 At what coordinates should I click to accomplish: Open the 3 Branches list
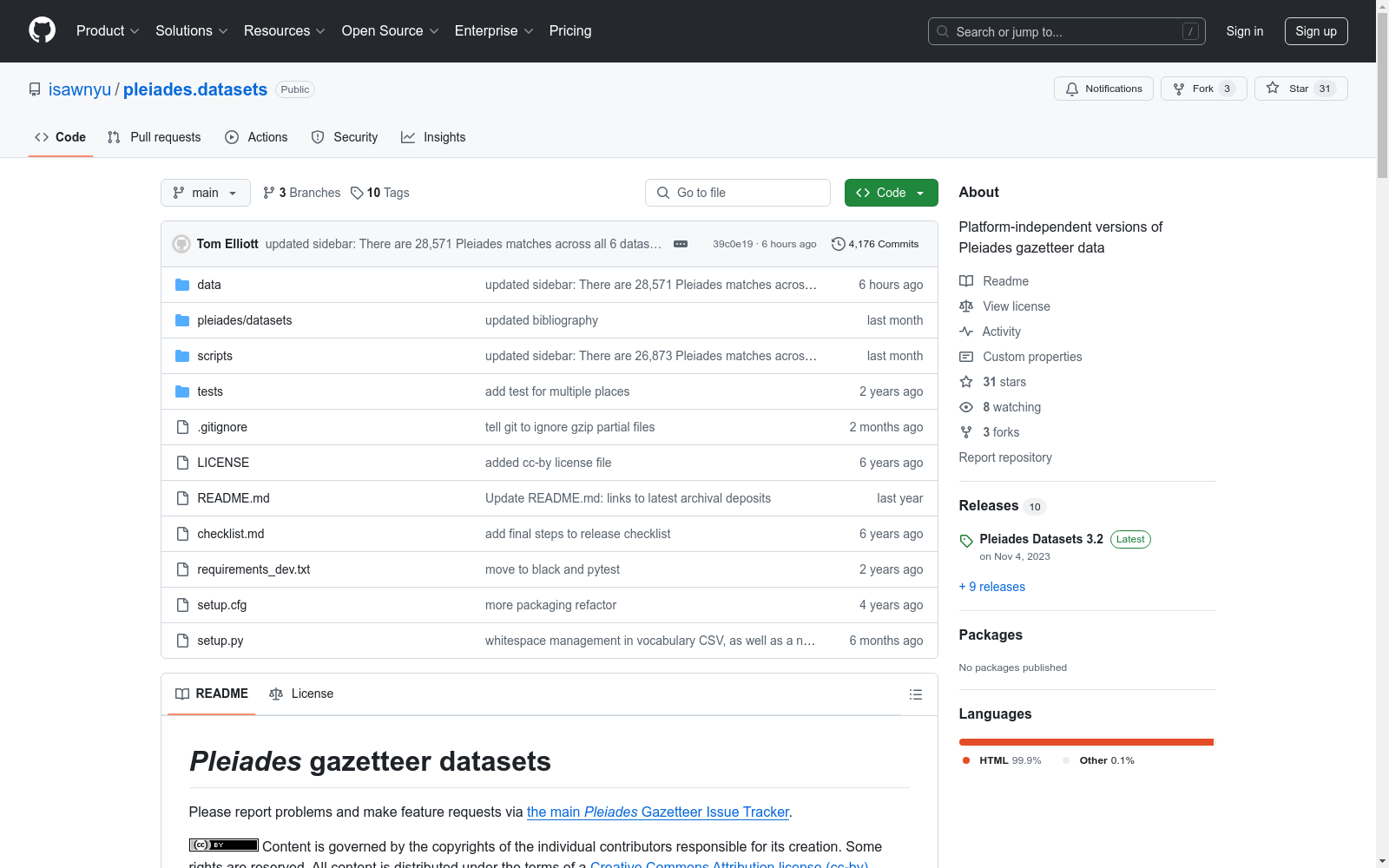[x=302, y=193]
